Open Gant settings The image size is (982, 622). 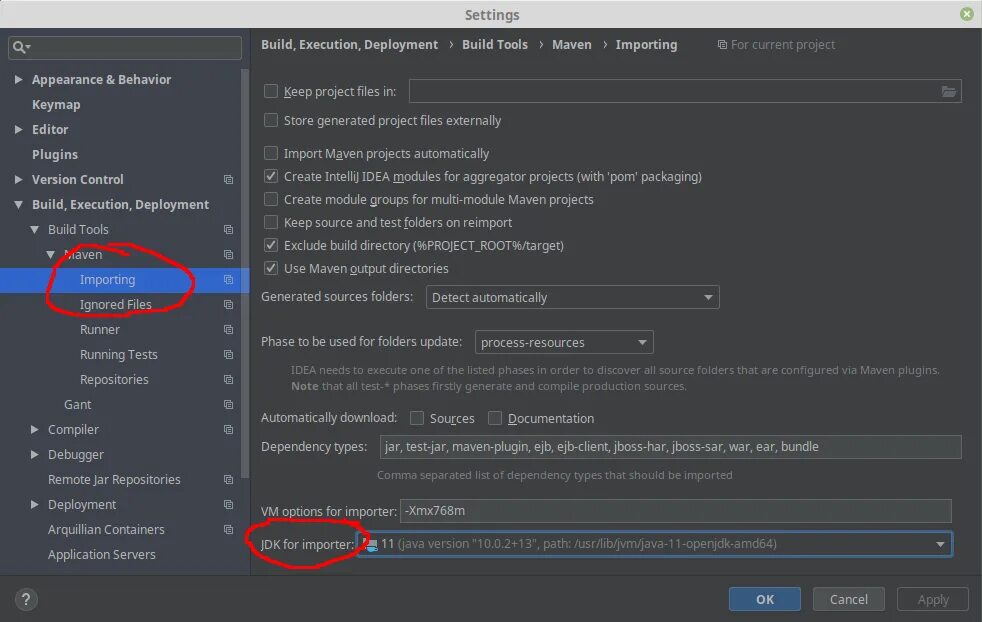[78, 405]
